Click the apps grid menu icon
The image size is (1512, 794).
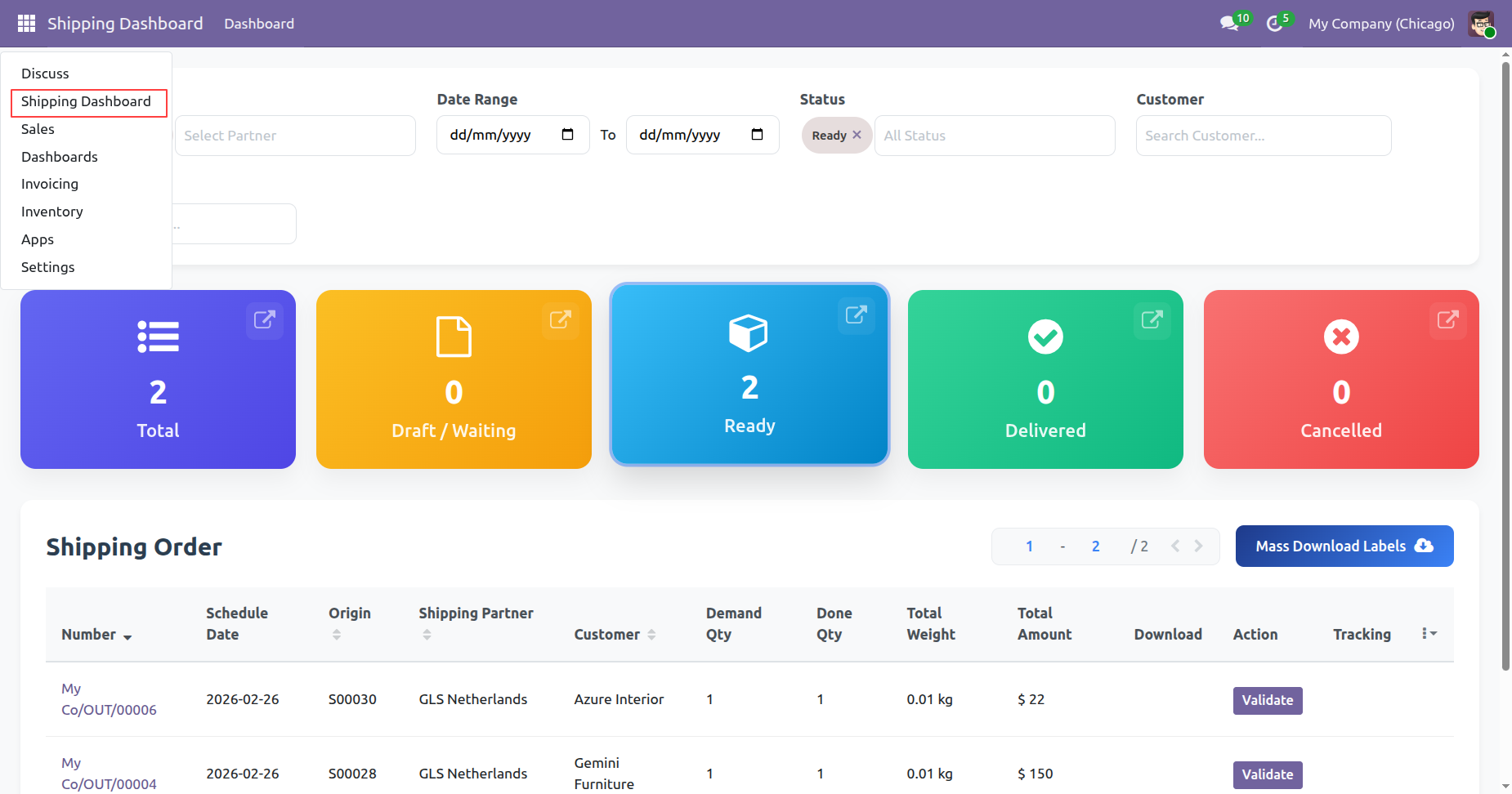coord(26,24)
